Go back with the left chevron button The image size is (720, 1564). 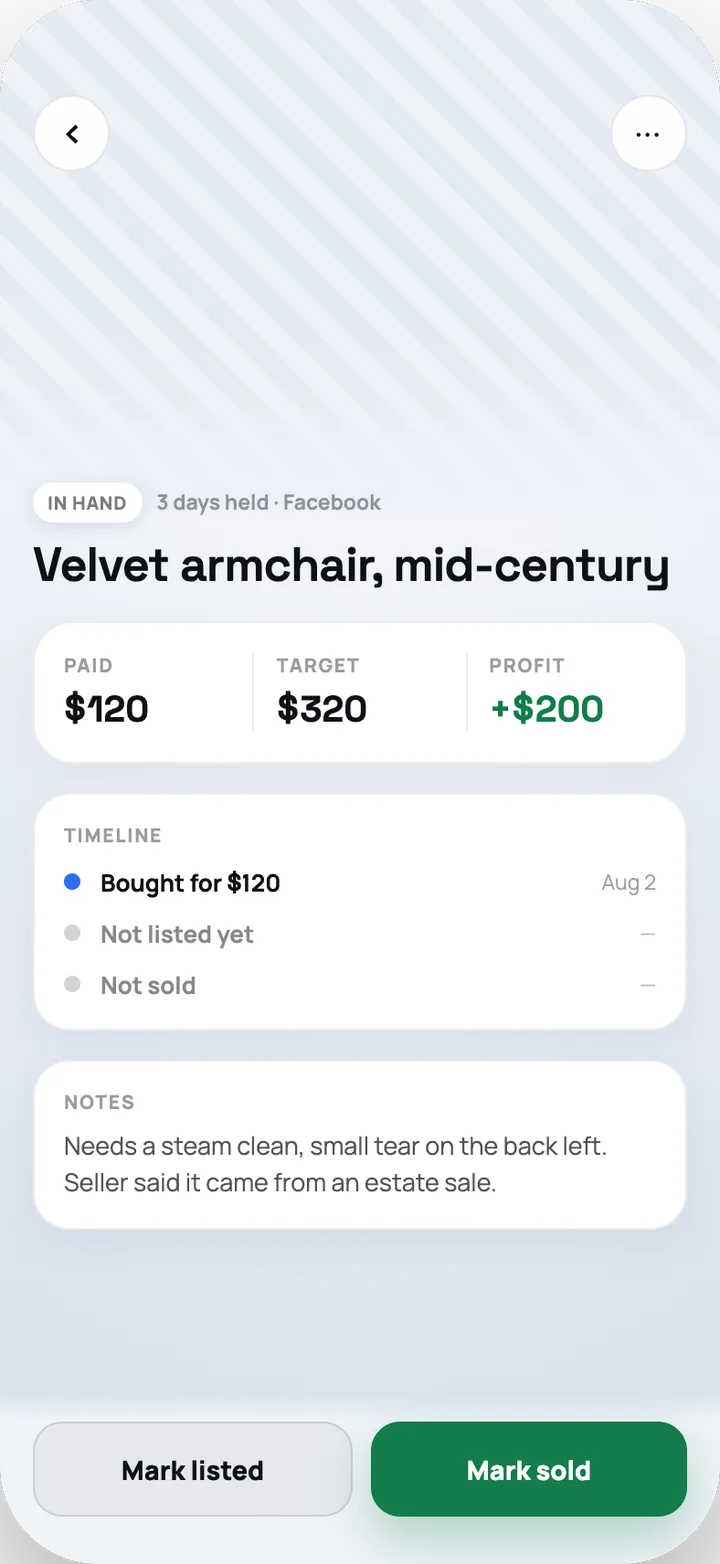coord(71,133)
